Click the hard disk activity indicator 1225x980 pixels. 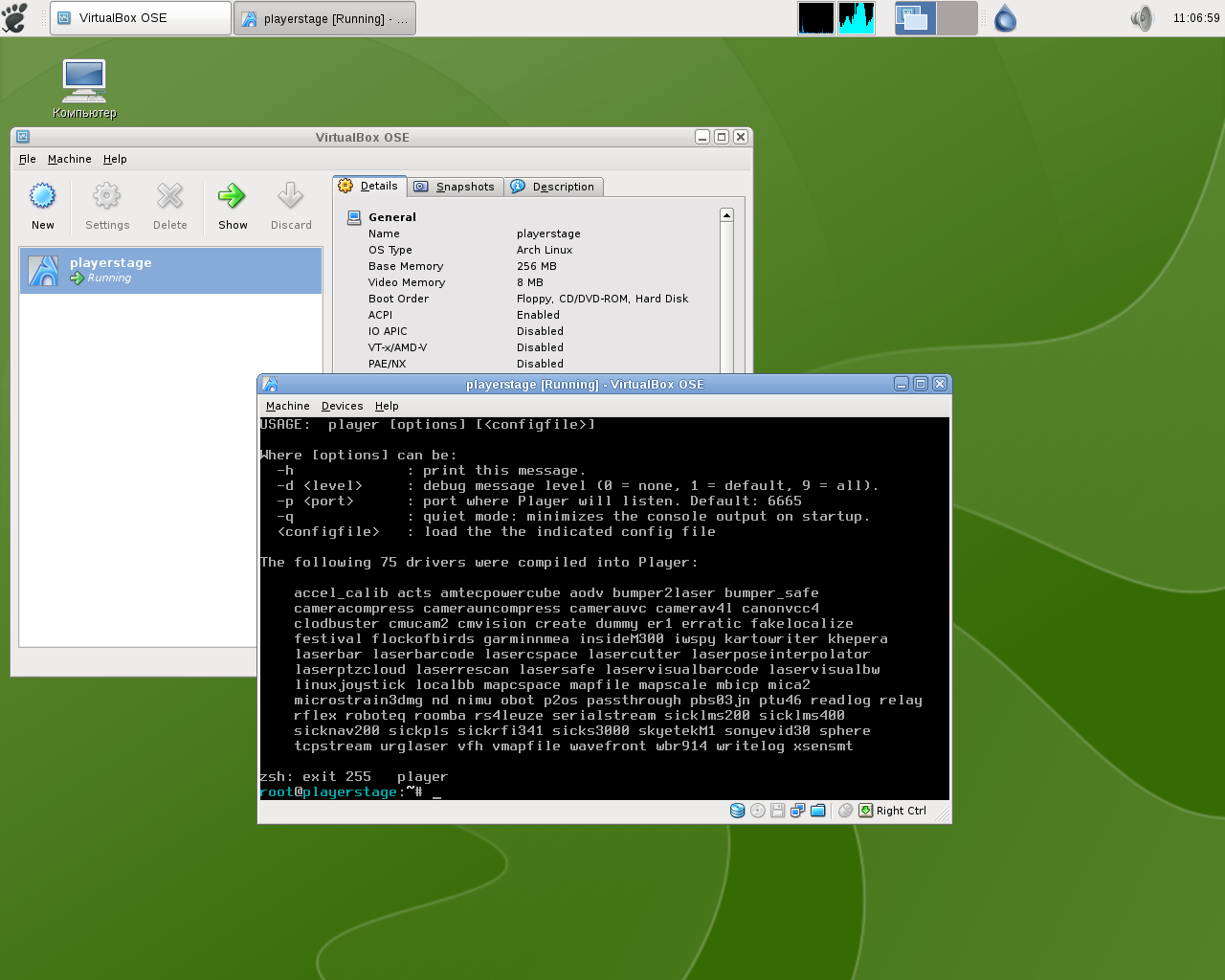[737, 811]
